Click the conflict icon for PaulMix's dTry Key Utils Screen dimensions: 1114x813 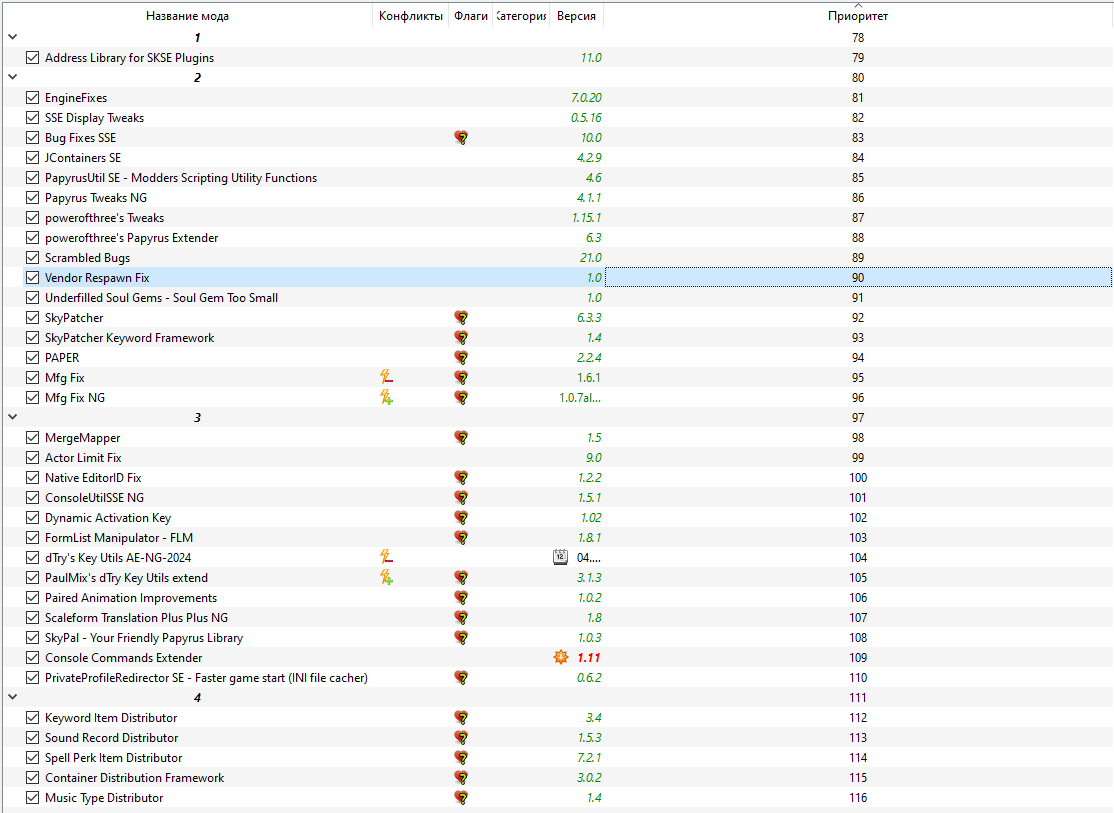386,578
